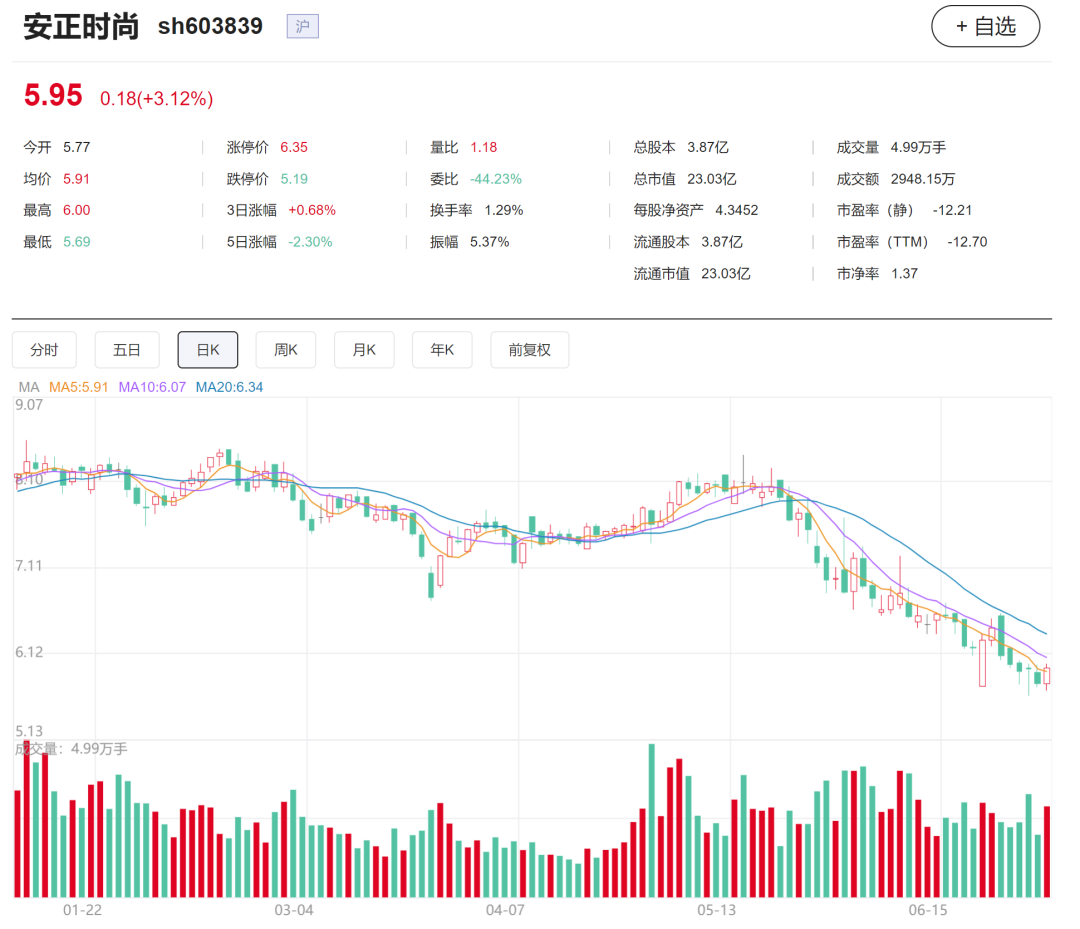Select the 日K chart tab
Screen dimensions: 1080x929
coord(208,350)
